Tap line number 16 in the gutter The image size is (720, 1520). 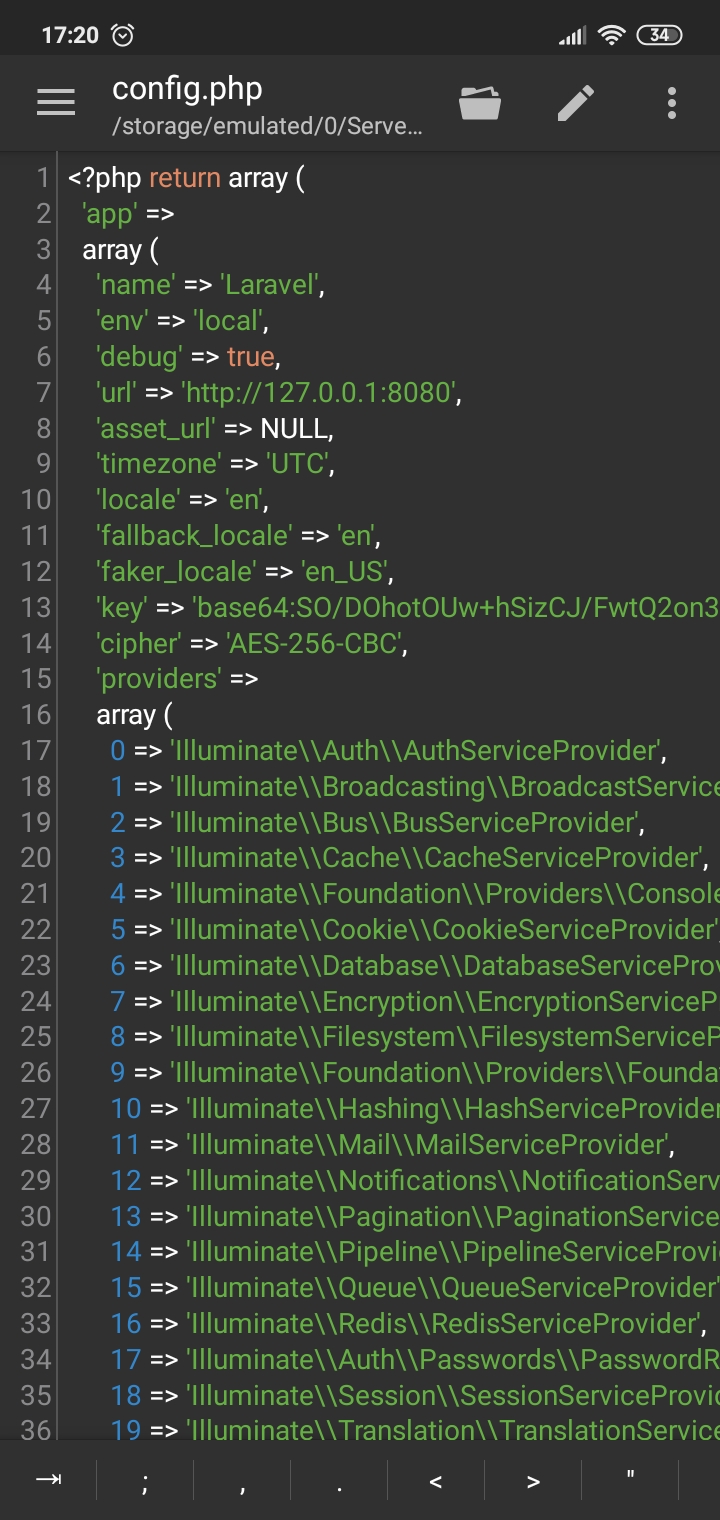click(35, 715)
